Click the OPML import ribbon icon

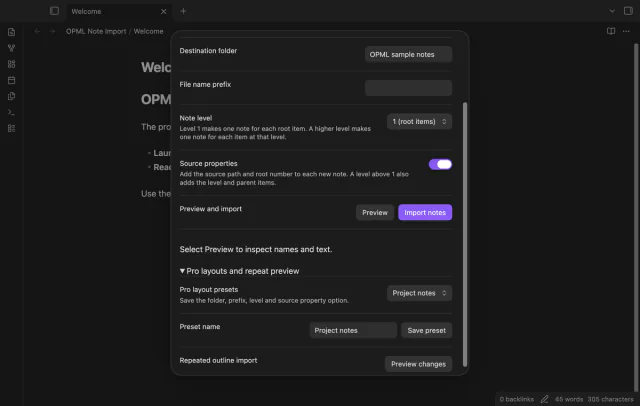click(11, 128)
